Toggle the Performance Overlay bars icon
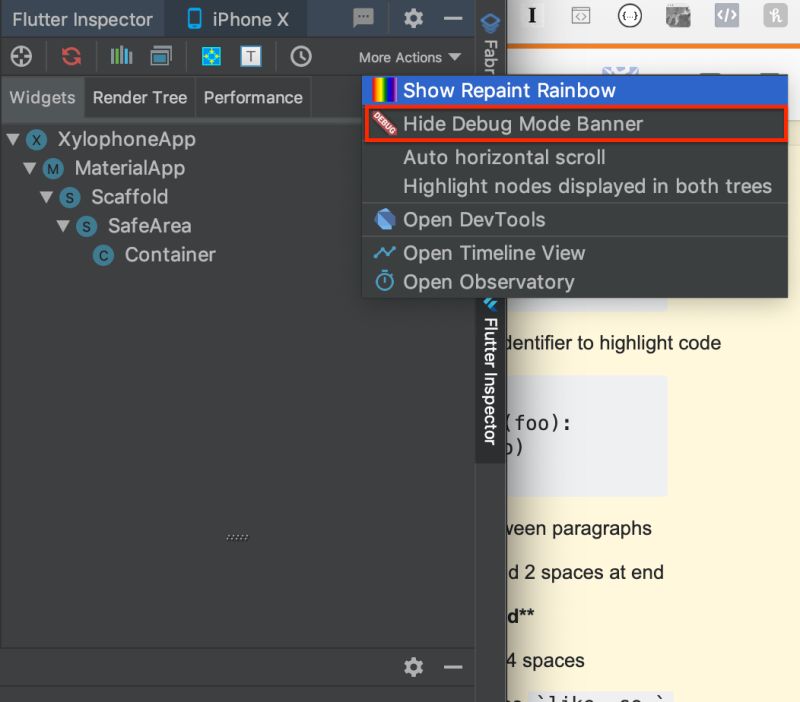This screenshot has width=800, height=702. [x=121, y=56]
